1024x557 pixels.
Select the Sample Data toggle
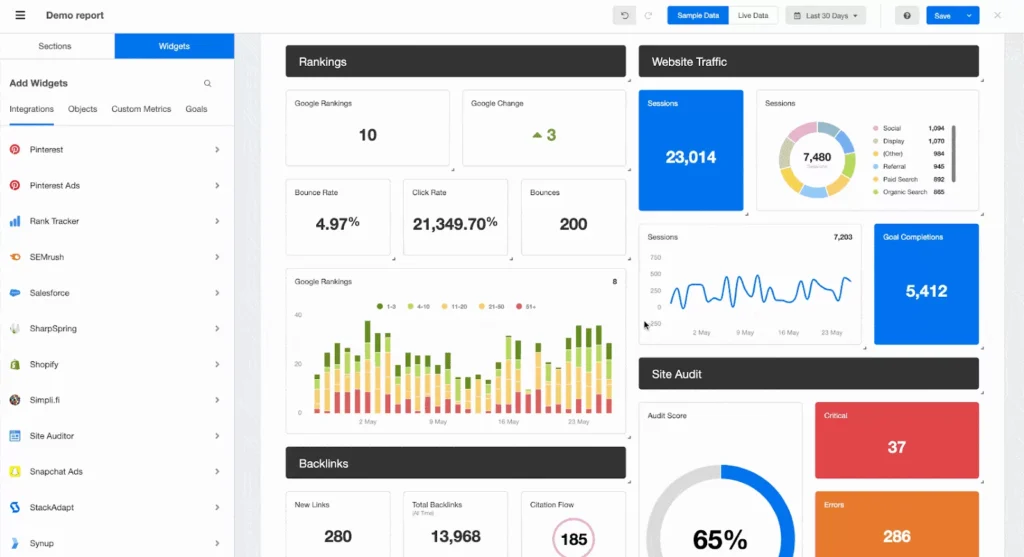(x=697, y=16)
